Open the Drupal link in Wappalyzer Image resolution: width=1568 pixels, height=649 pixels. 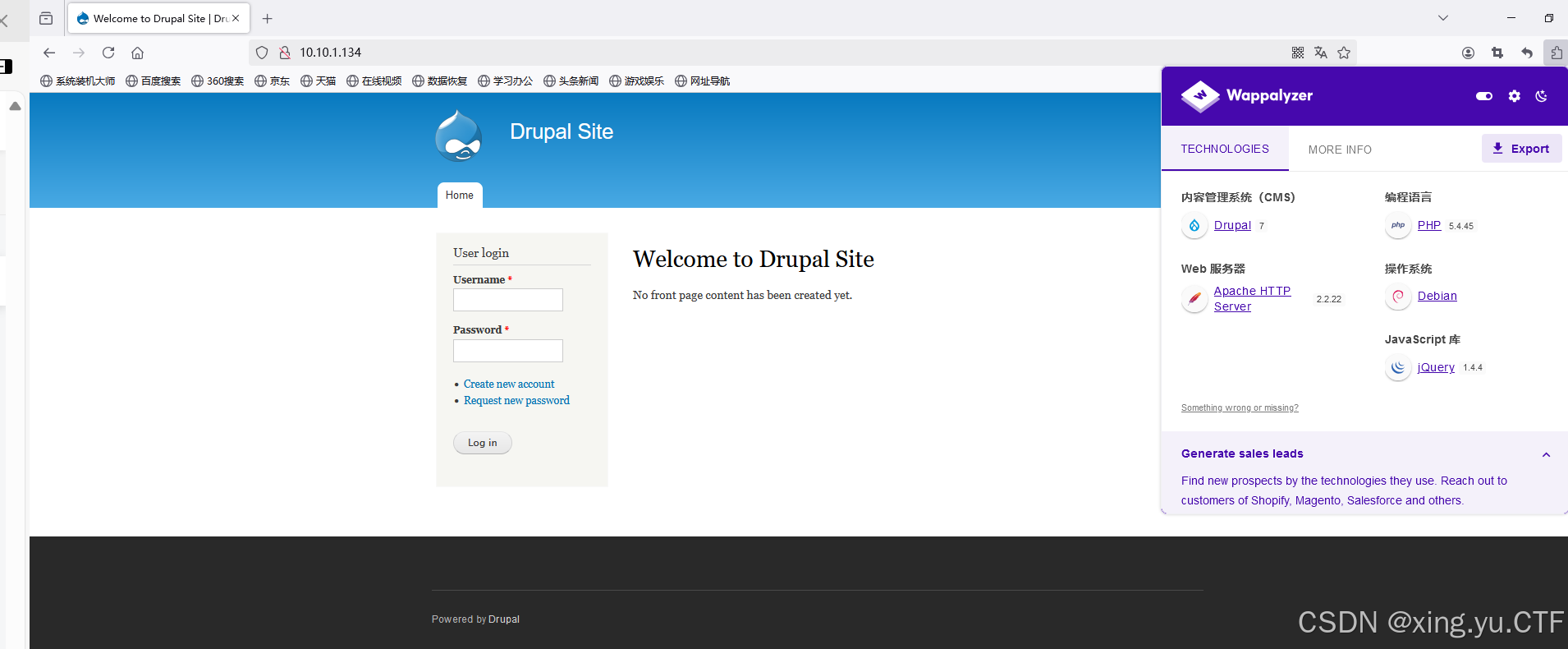click(1232, 225)
